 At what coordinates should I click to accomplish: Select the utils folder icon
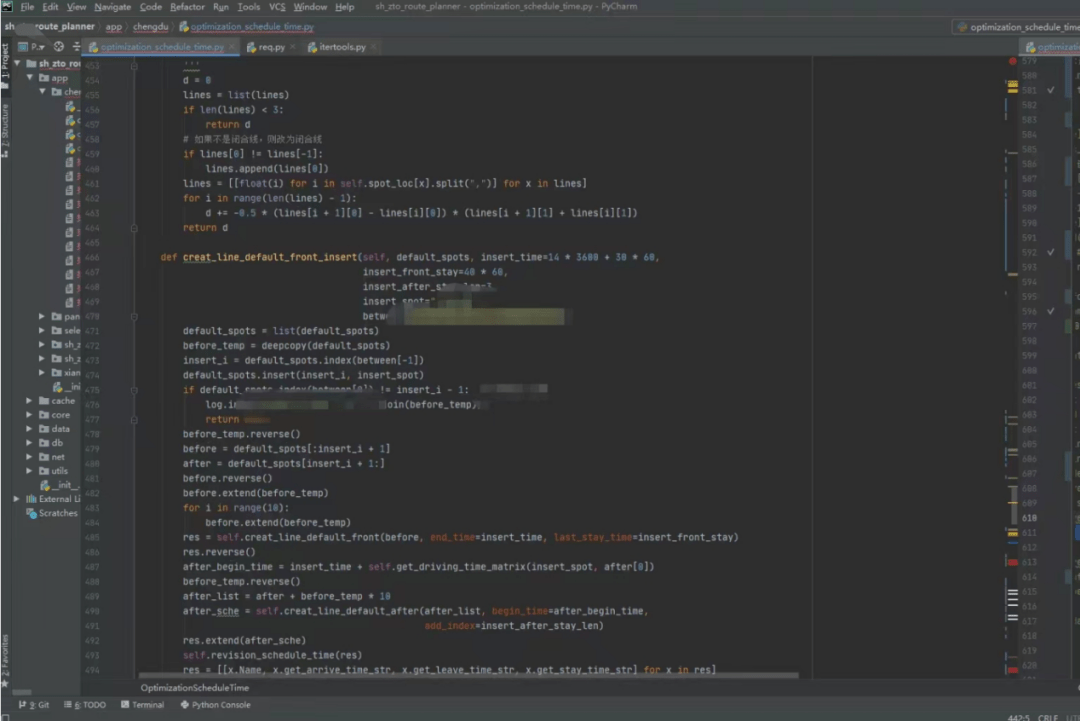tap(44, 471)
